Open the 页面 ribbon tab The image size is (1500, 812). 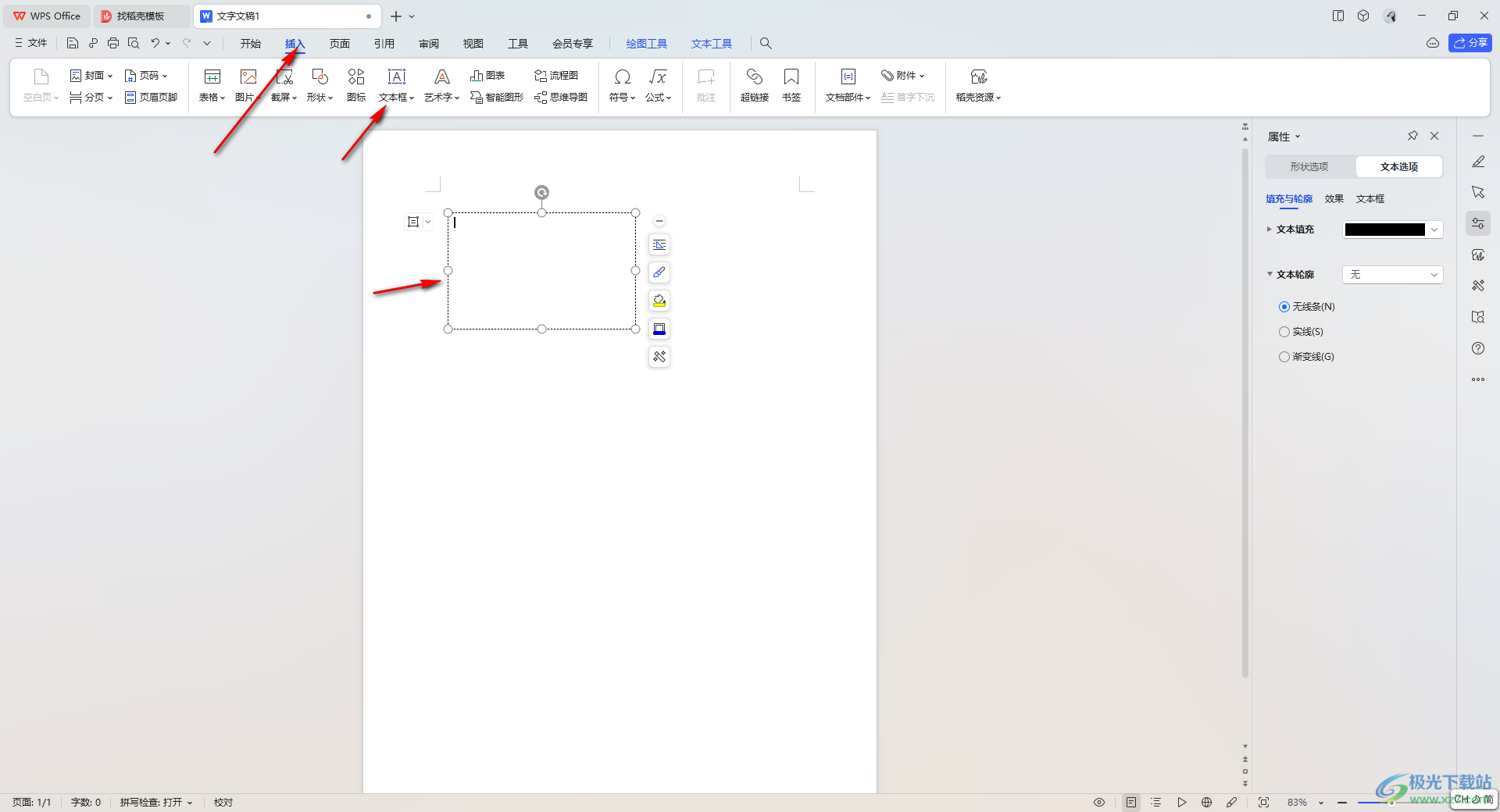click(340, 44)
